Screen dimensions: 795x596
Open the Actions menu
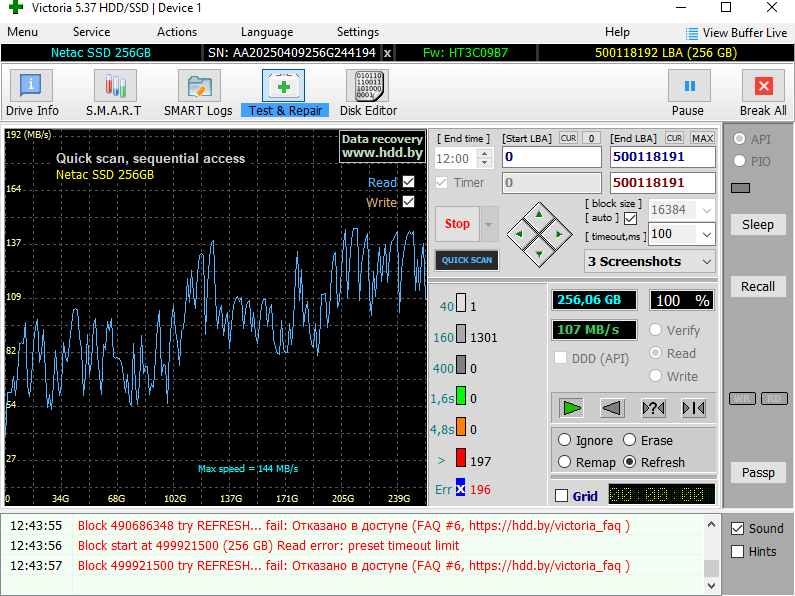coord(177,32)
